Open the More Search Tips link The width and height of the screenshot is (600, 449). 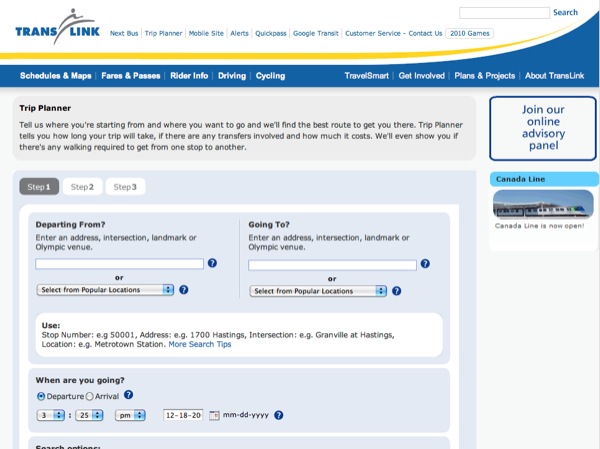pyautogui.click(x=199, y=344)
